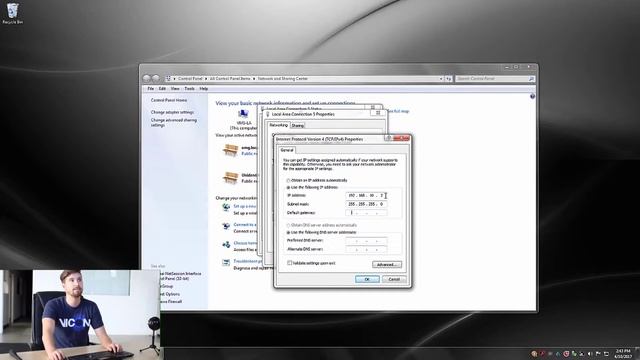The height and width of the screenshot is (360, 640).
Task: Expand the address bar history dropdown arrow
Action: click(x=441, y=78)
